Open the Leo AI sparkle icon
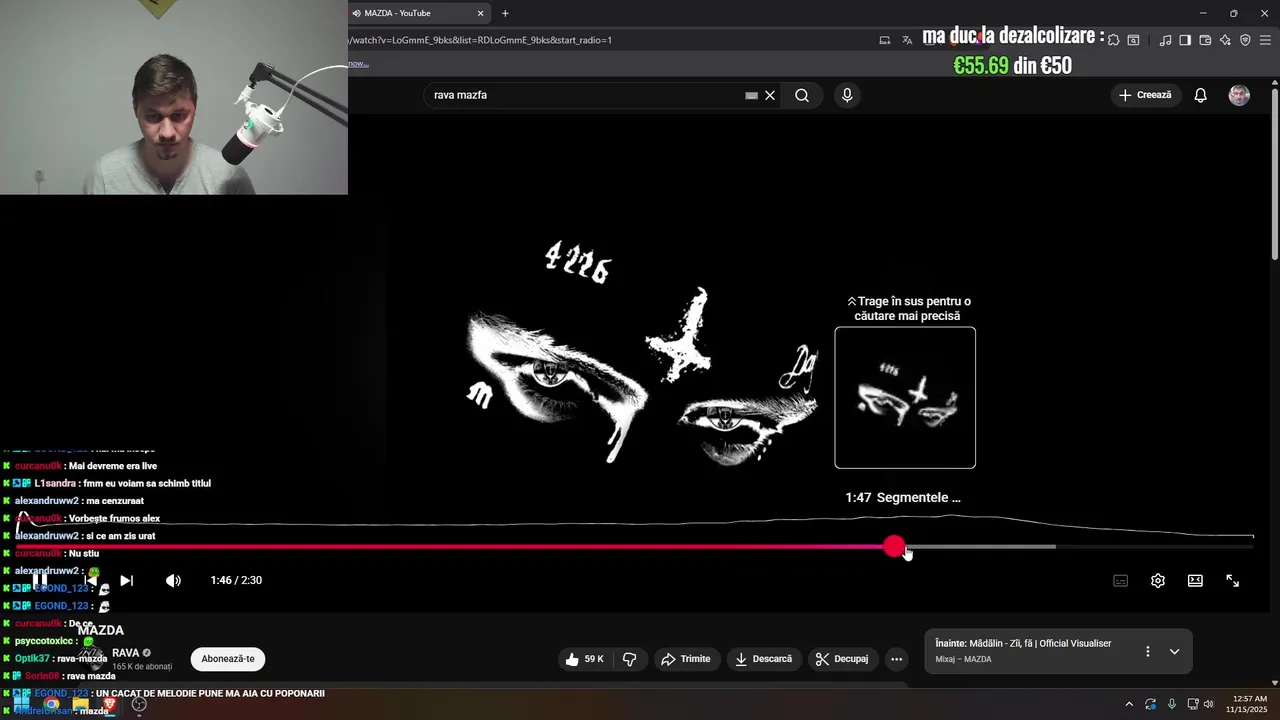Image resolution: width=1280 pixels, height=720 pixels. [x=1225, y=40]
